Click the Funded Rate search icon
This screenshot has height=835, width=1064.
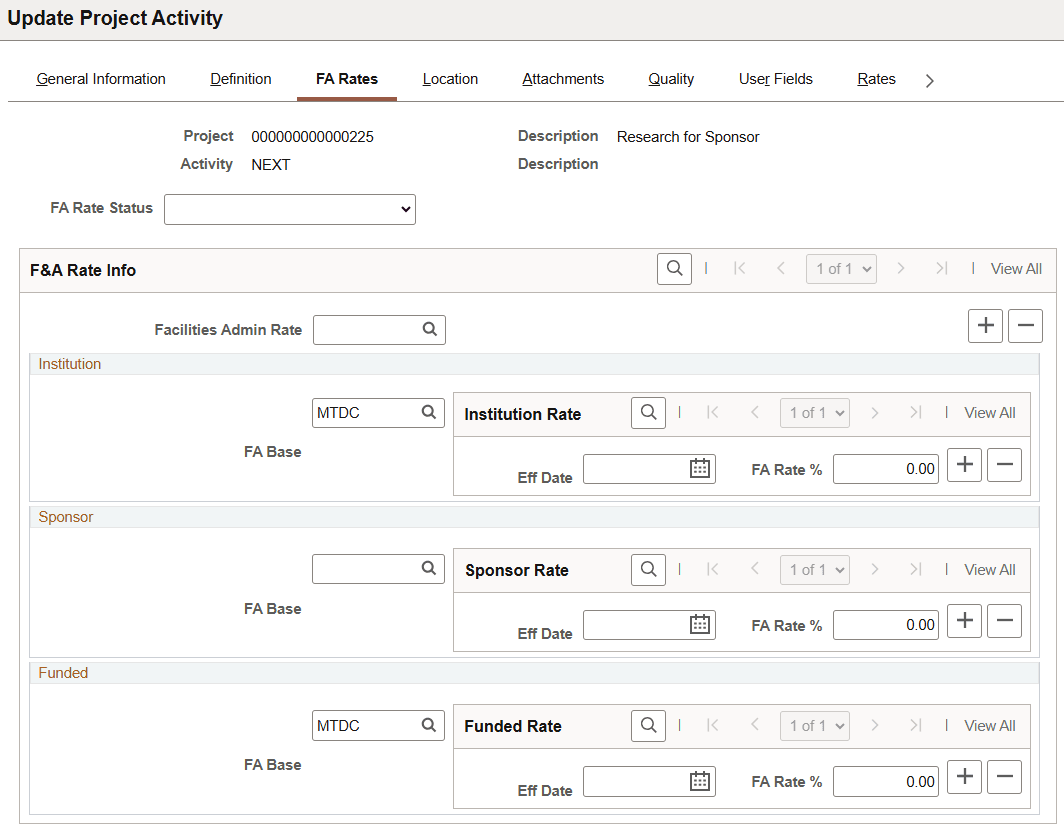pos(648,725)
